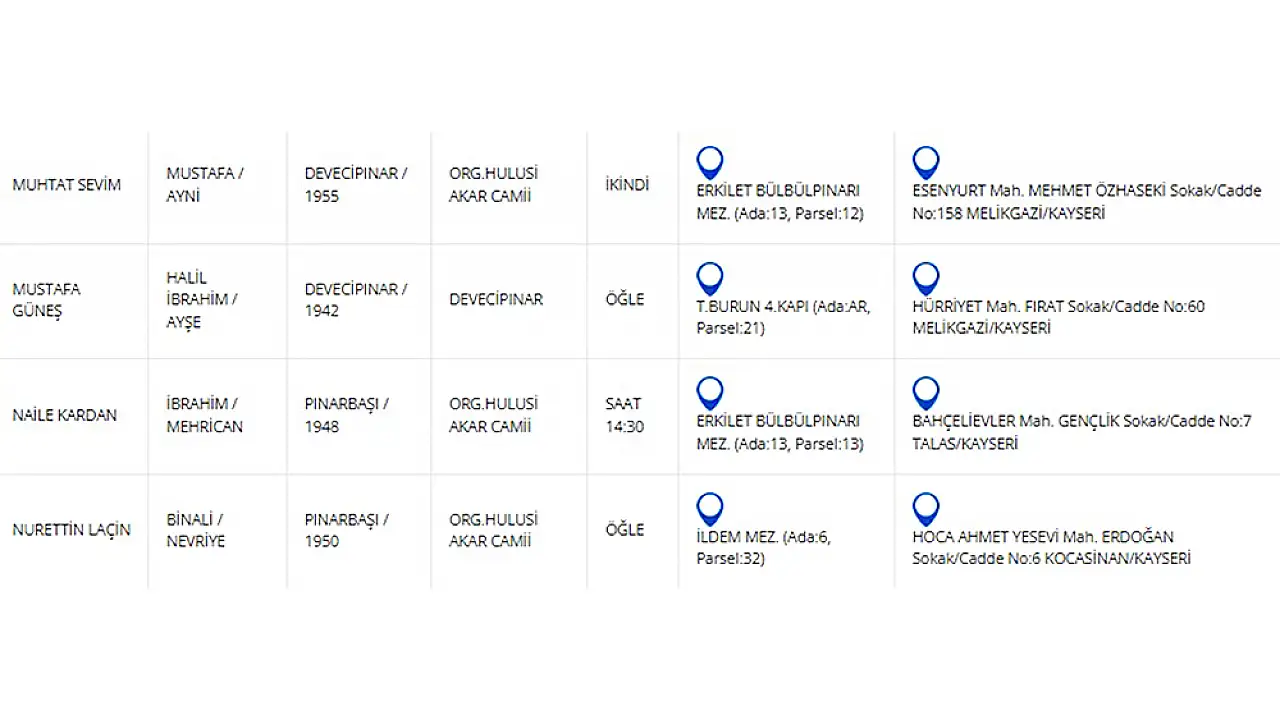Image resolution: width=1280 pixels, height=720 pixels.
Task: Click the HOCA AHMET YESEVİ Mah. address
Action: coord(1050,548)
